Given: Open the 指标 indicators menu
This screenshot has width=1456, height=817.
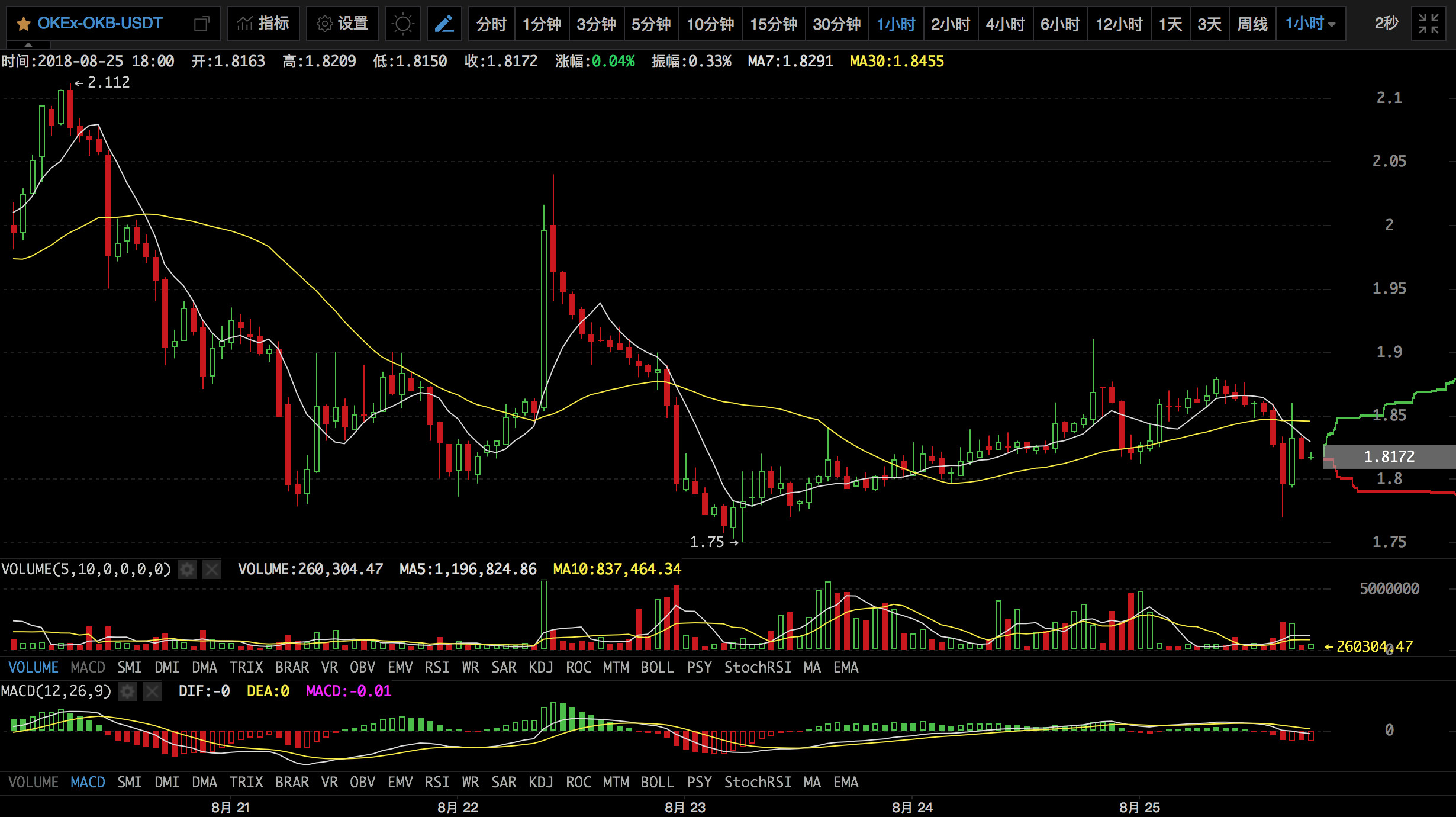Looking at the screenshot, I should 263,24.
